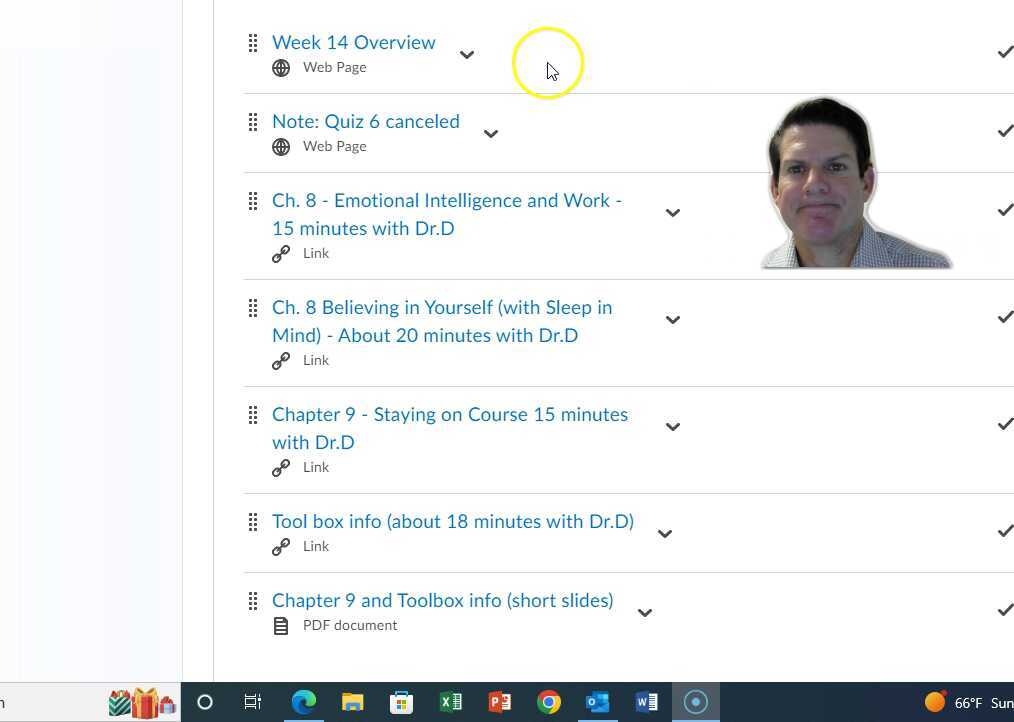This screenshot has height=722, width=1014.
Task: Toggle completion on Chapter 9 and Toolbox info
Action: 1006,609
